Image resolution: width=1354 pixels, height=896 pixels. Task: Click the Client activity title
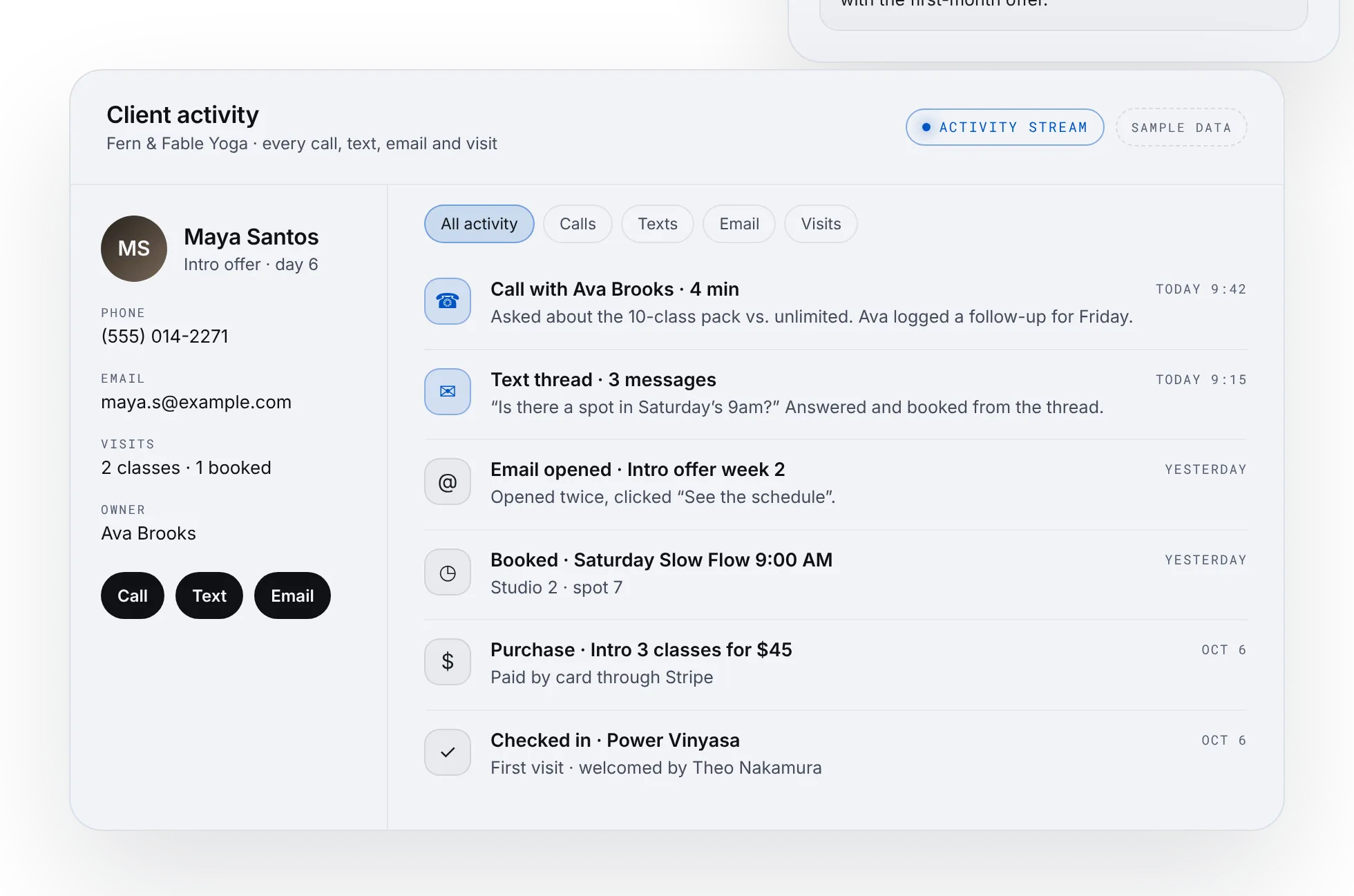[182, 115]
